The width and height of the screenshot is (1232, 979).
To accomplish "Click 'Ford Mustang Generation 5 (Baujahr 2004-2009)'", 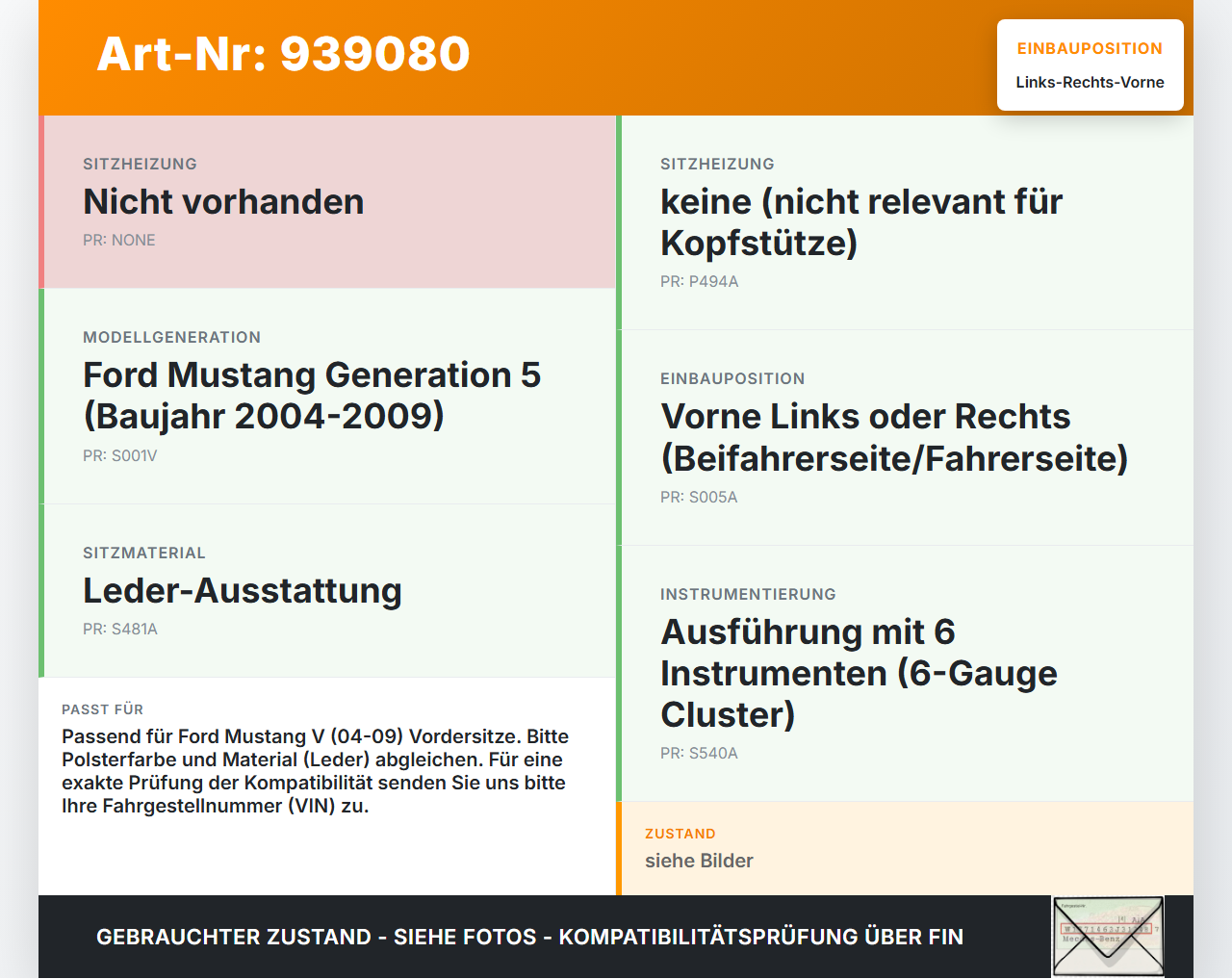I will [x=312, y=396].
